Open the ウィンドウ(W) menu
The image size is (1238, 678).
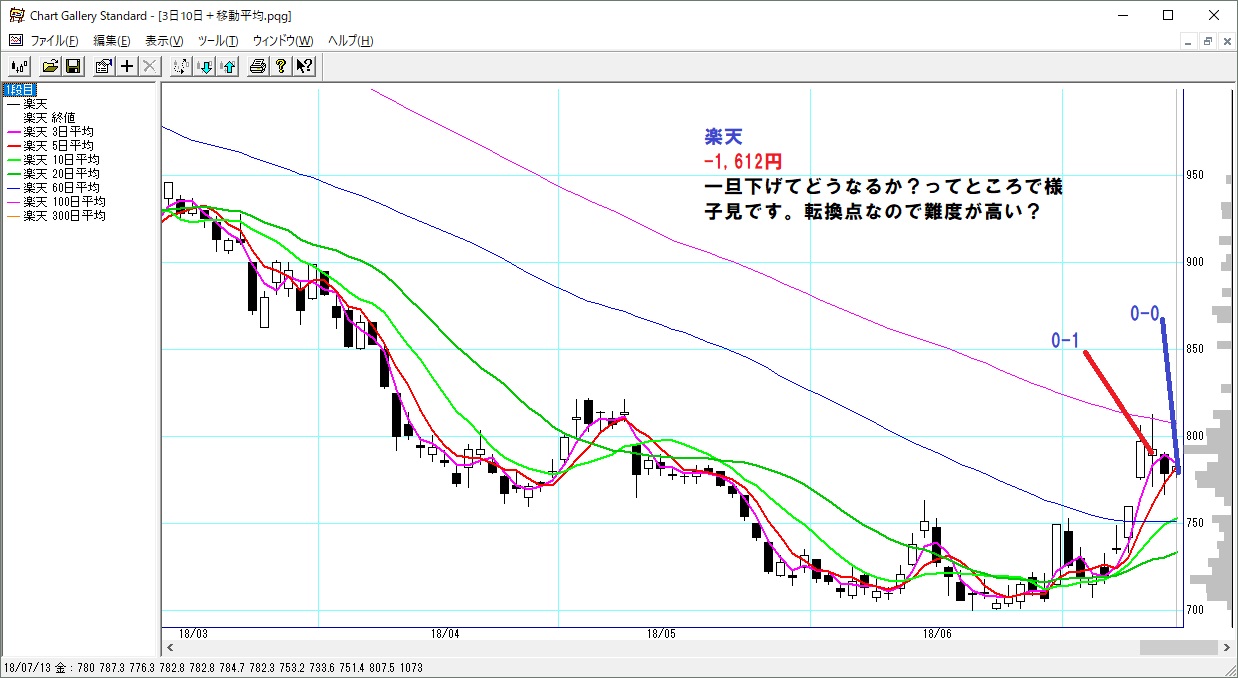(x=283, y=41)
